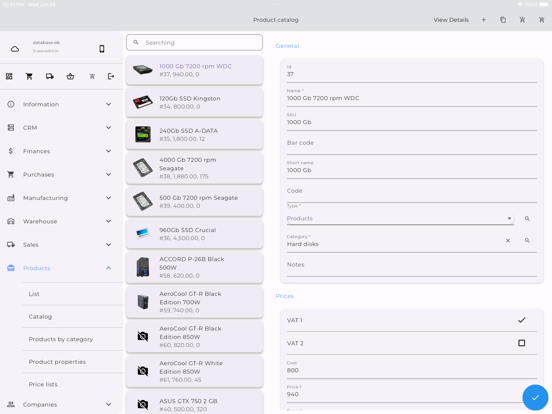
Task: Open the shopping cart quick icon
Action: [29, 76]
